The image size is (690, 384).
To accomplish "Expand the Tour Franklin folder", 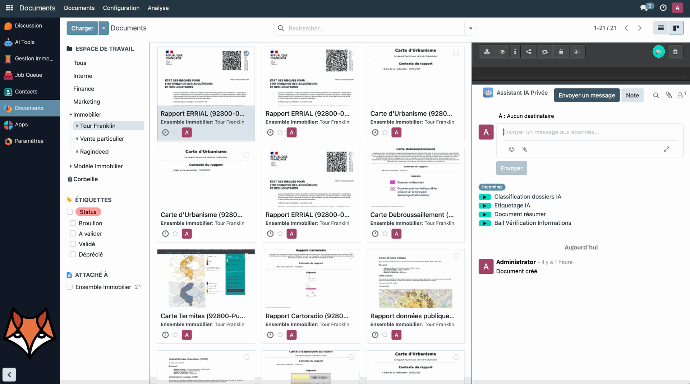I will pos(77,126).
